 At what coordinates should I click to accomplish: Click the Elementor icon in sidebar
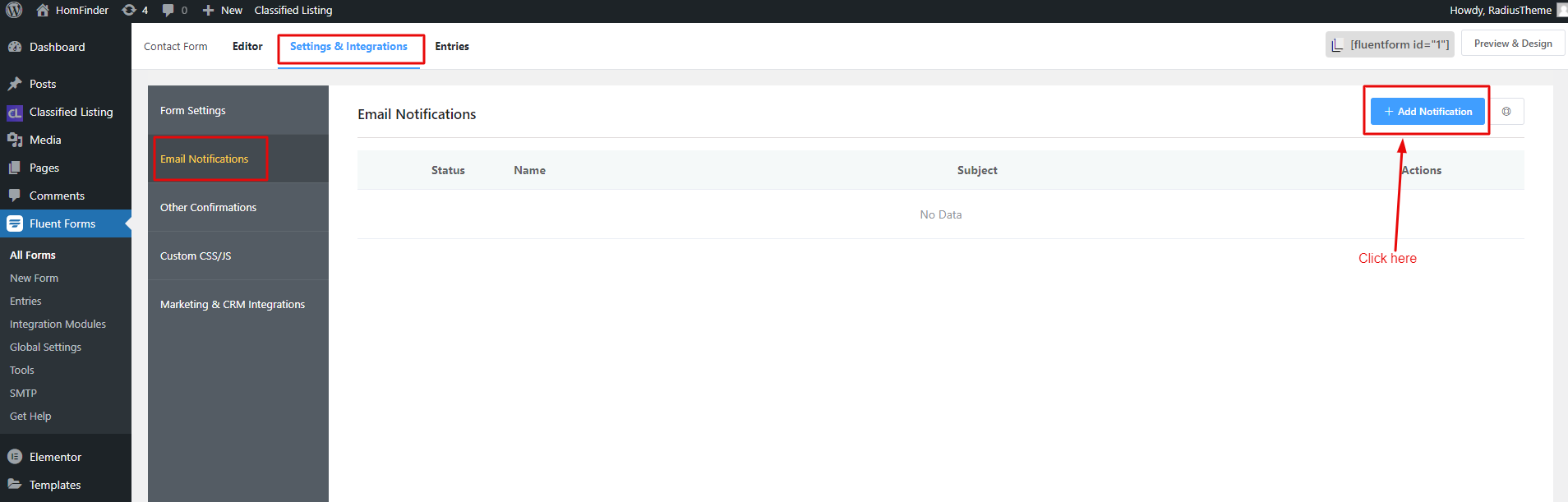click(15, 457)
